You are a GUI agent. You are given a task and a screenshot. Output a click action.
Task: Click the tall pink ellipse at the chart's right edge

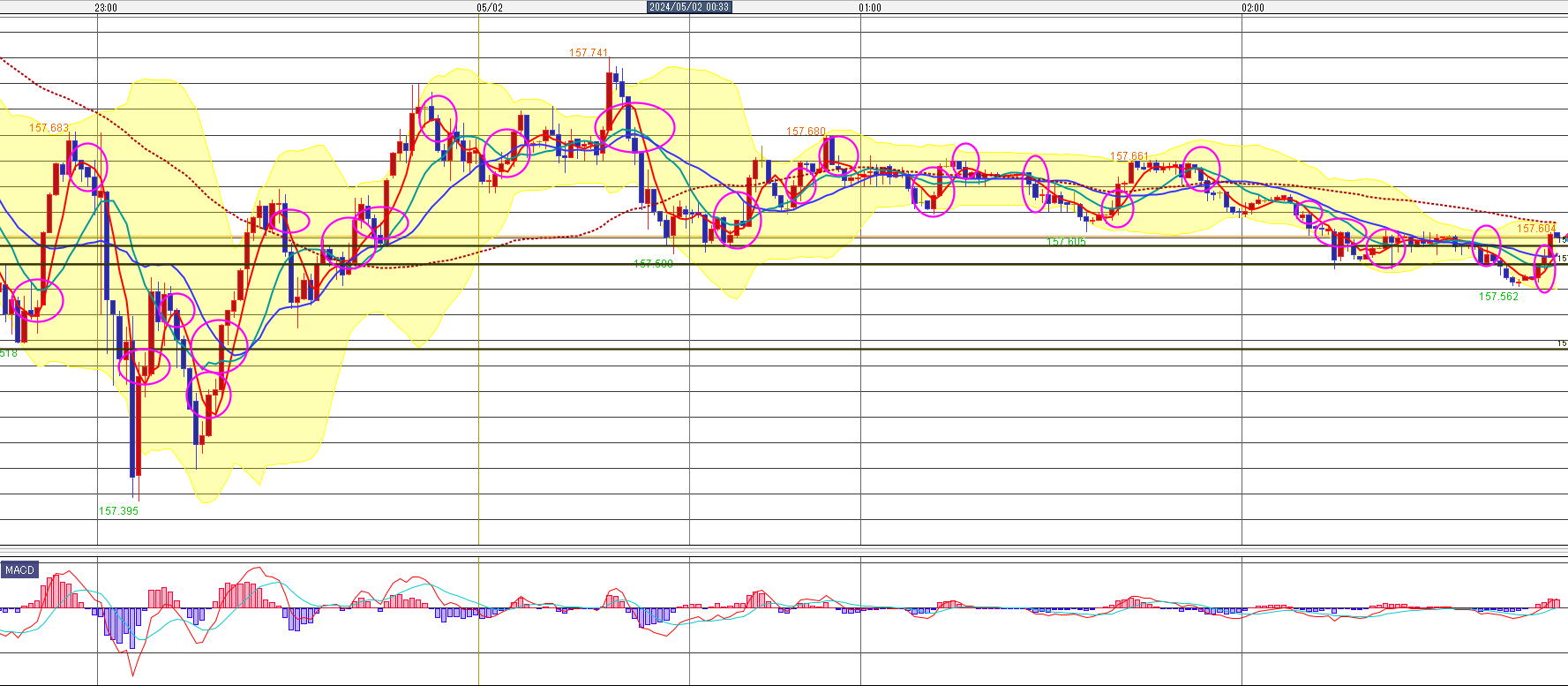pyautogui.click(x=1545, y=269)
